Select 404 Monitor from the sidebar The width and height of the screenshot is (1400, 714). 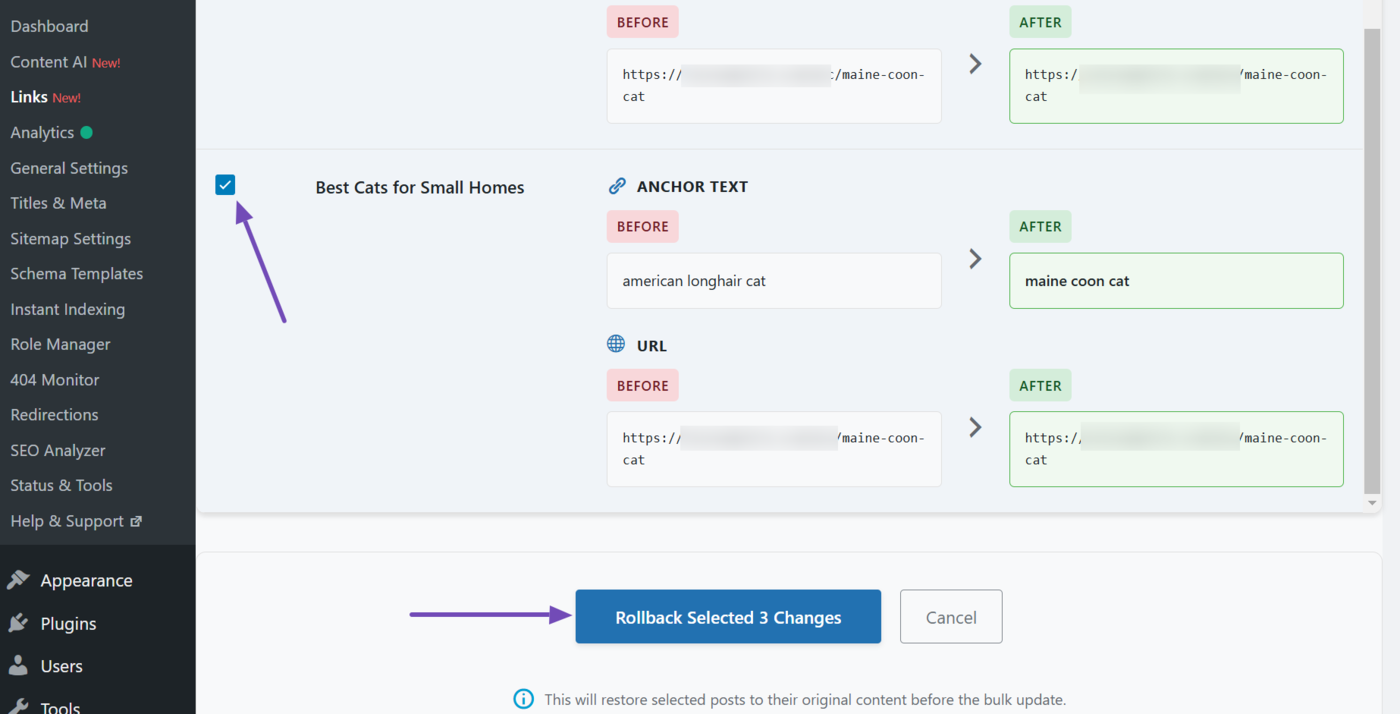click(54, 379)
